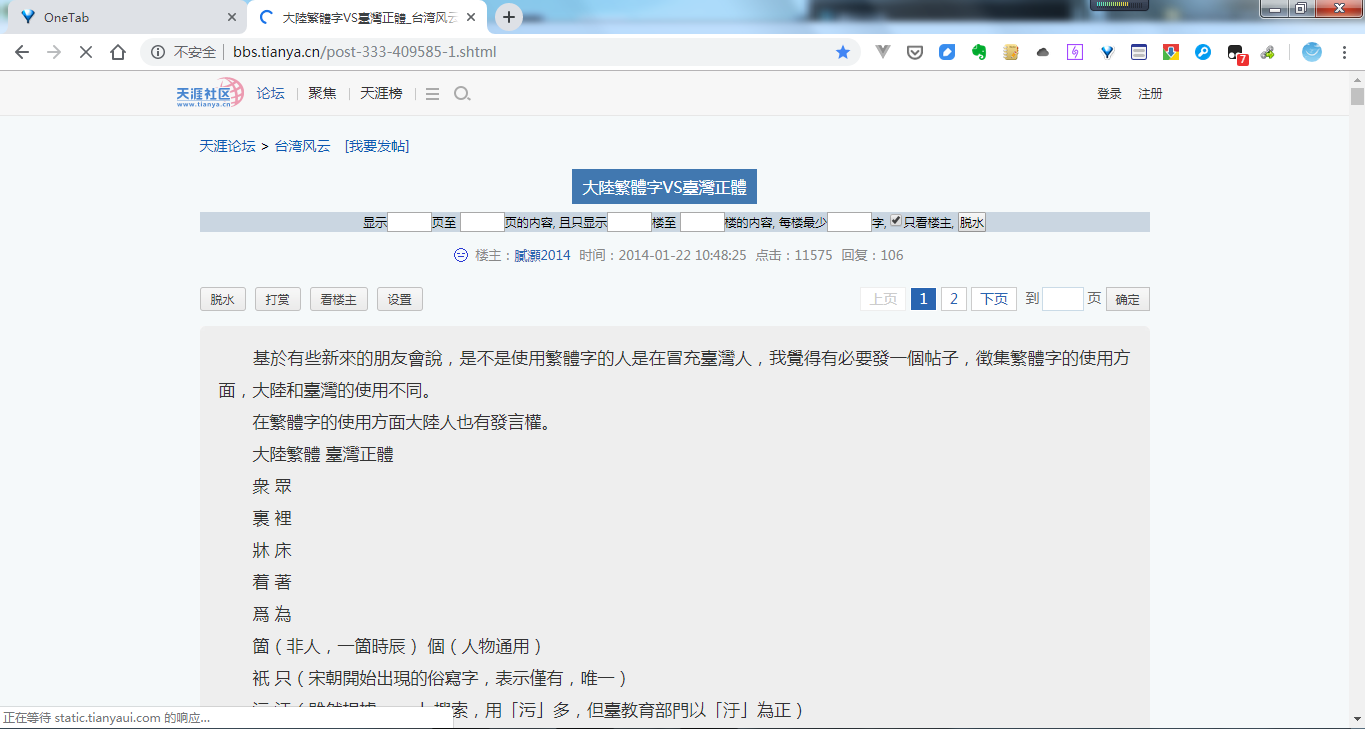Click the post title 大陸繁體字VS臺灣正體
Image resolution: width=1365 pixels, height=729 pixels.
[x=664, y=187]
